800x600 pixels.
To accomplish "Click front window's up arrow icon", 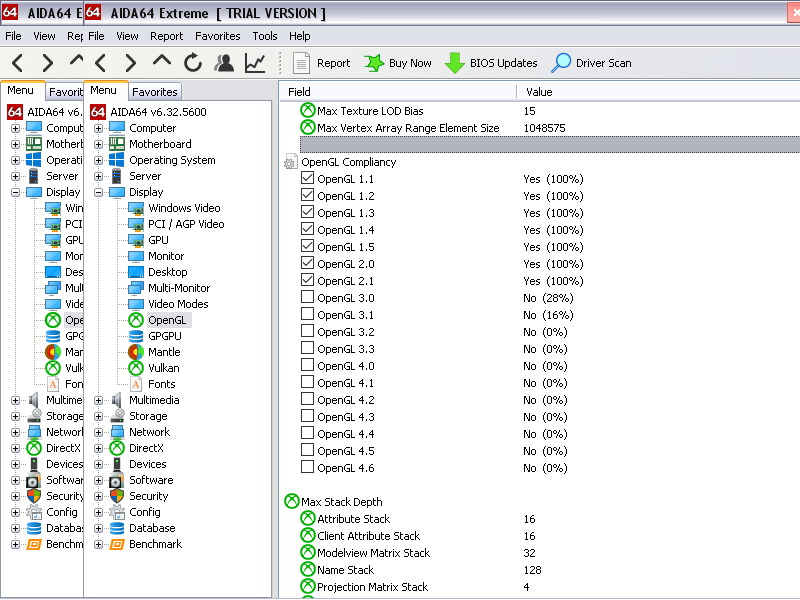I will [162, 61].
